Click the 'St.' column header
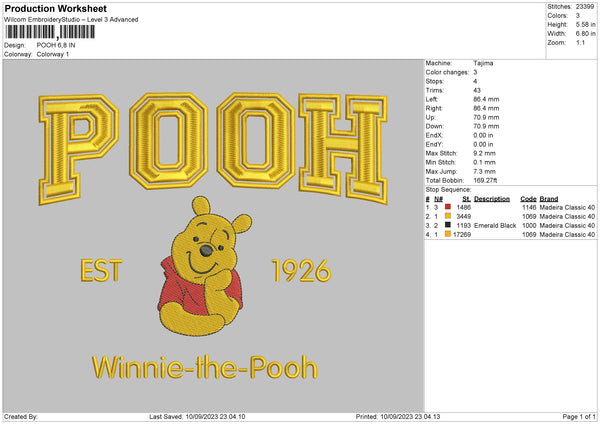The width and height of the screenshot is (600, 424). [466, 199]
